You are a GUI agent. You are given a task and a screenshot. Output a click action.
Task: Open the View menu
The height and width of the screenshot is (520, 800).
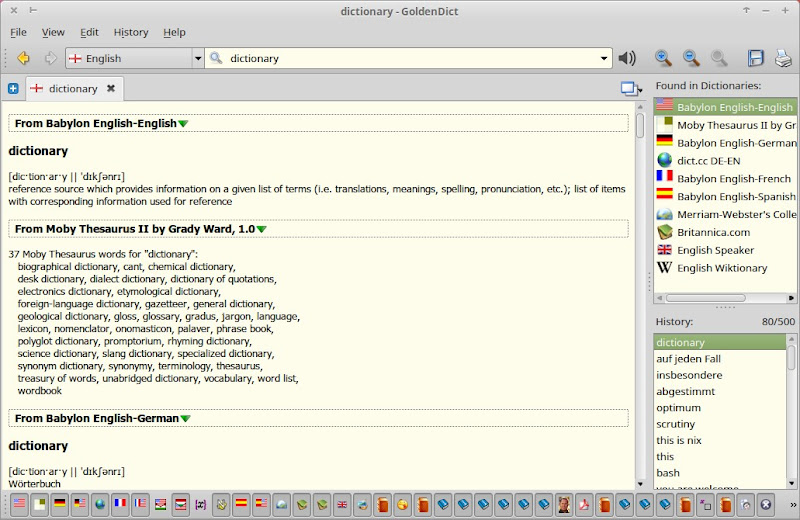pyautogui.click(x=53, y=32)
